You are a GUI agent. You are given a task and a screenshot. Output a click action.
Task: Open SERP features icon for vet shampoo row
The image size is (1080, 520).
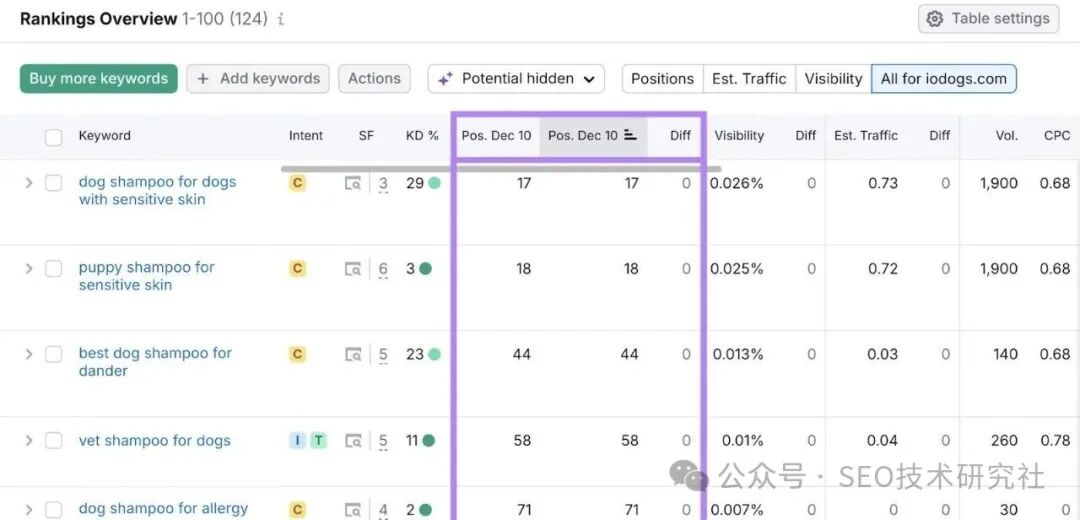pyautogui.click(x=353, y=441)
